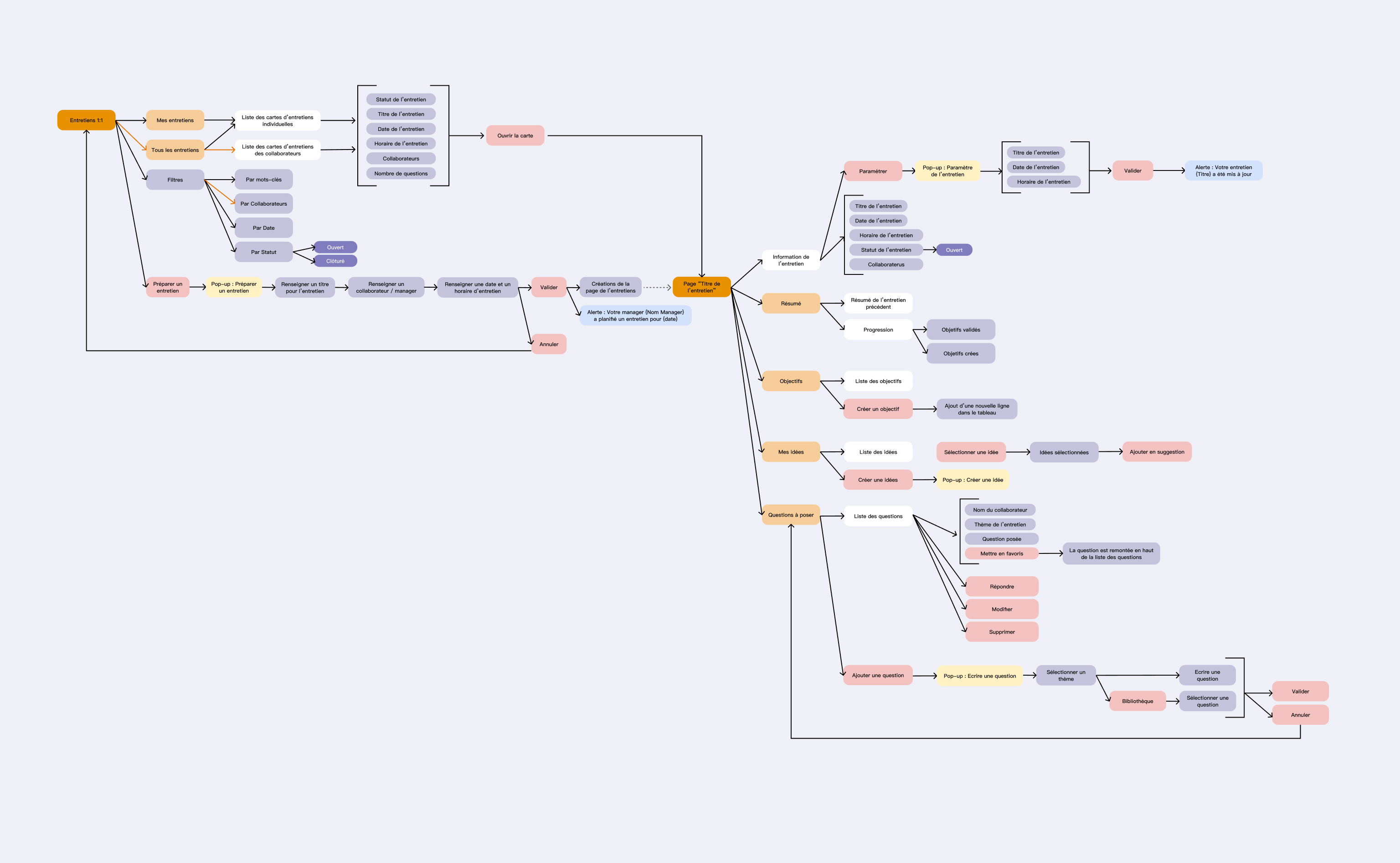Open the orange "Page Titre de l'entretien" node
The height and width of the screenshot is (863, 1400).
click(703, 287)
